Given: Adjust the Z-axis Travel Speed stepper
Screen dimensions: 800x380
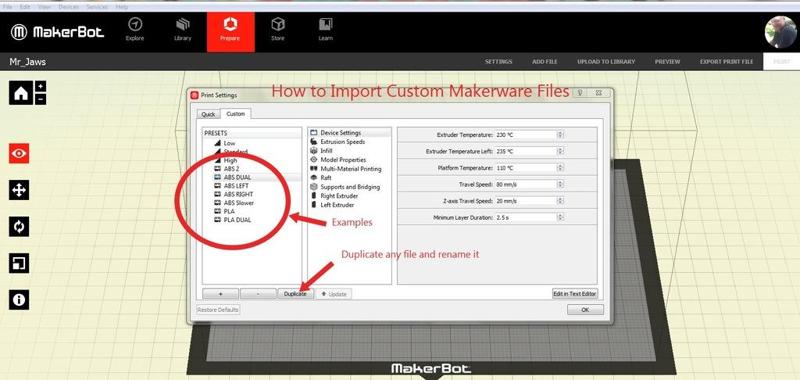Looking at the screenshot, I should tap(560, 201).
